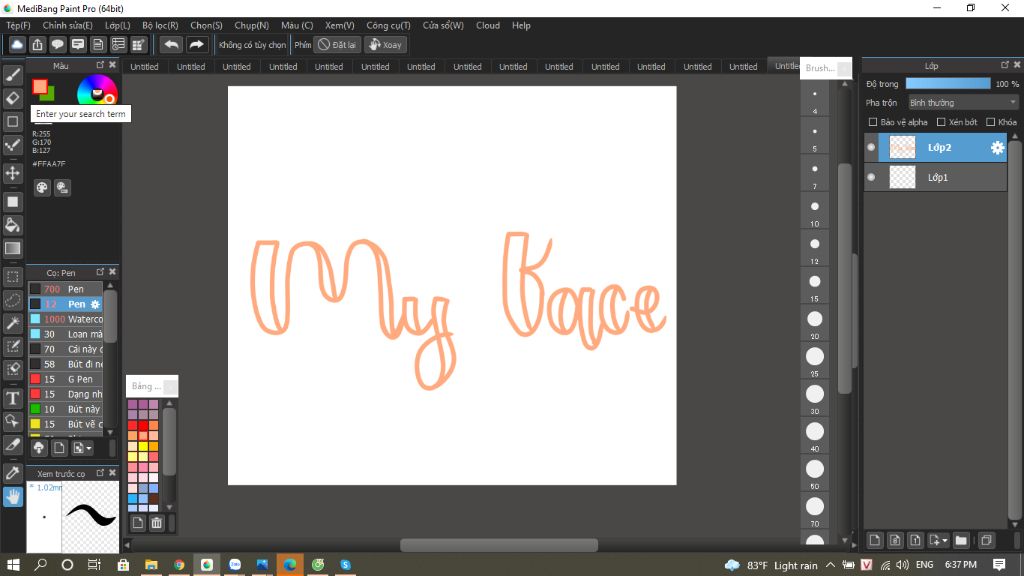
Task: Click the orange foreground color swatch
Action: tap(39, 86)
